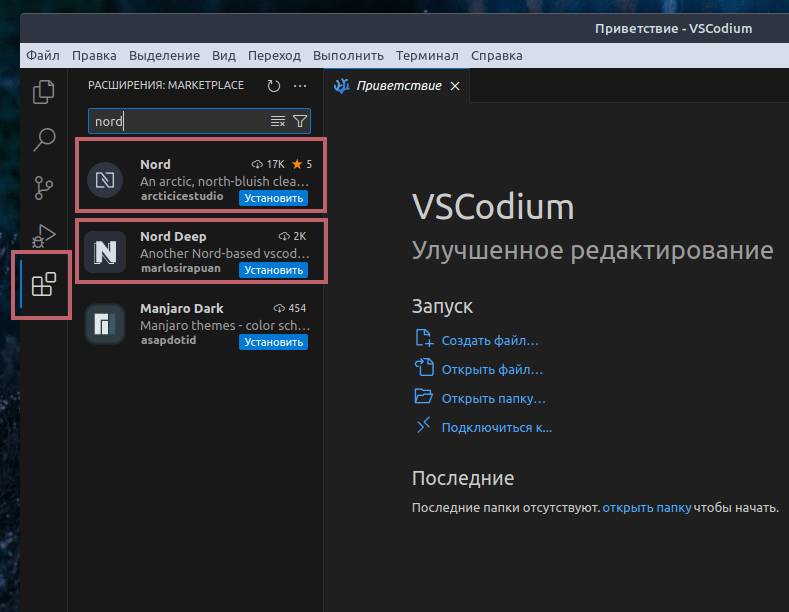Install the Nord extension
Screen dimensions: 789x612
pyautogui.click(x=273, y=198)
